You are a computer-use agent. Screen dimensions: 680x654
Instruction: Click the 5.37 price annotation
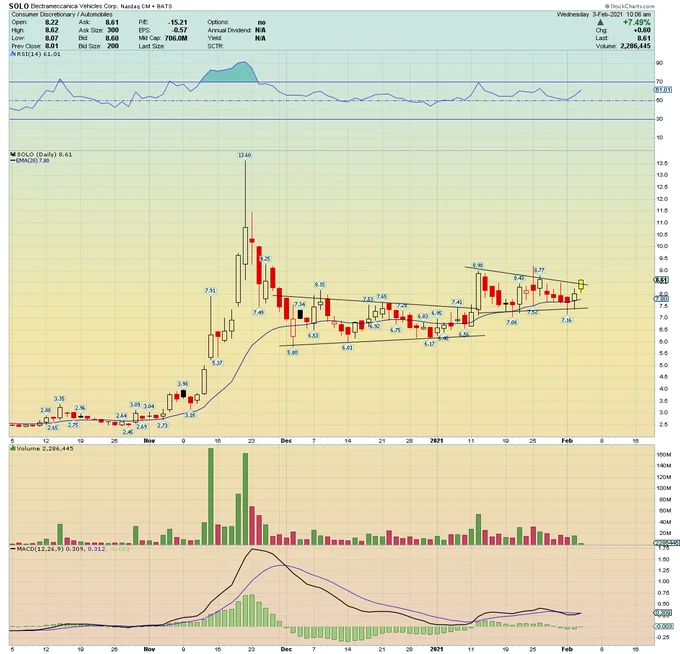tap(217, 363)
